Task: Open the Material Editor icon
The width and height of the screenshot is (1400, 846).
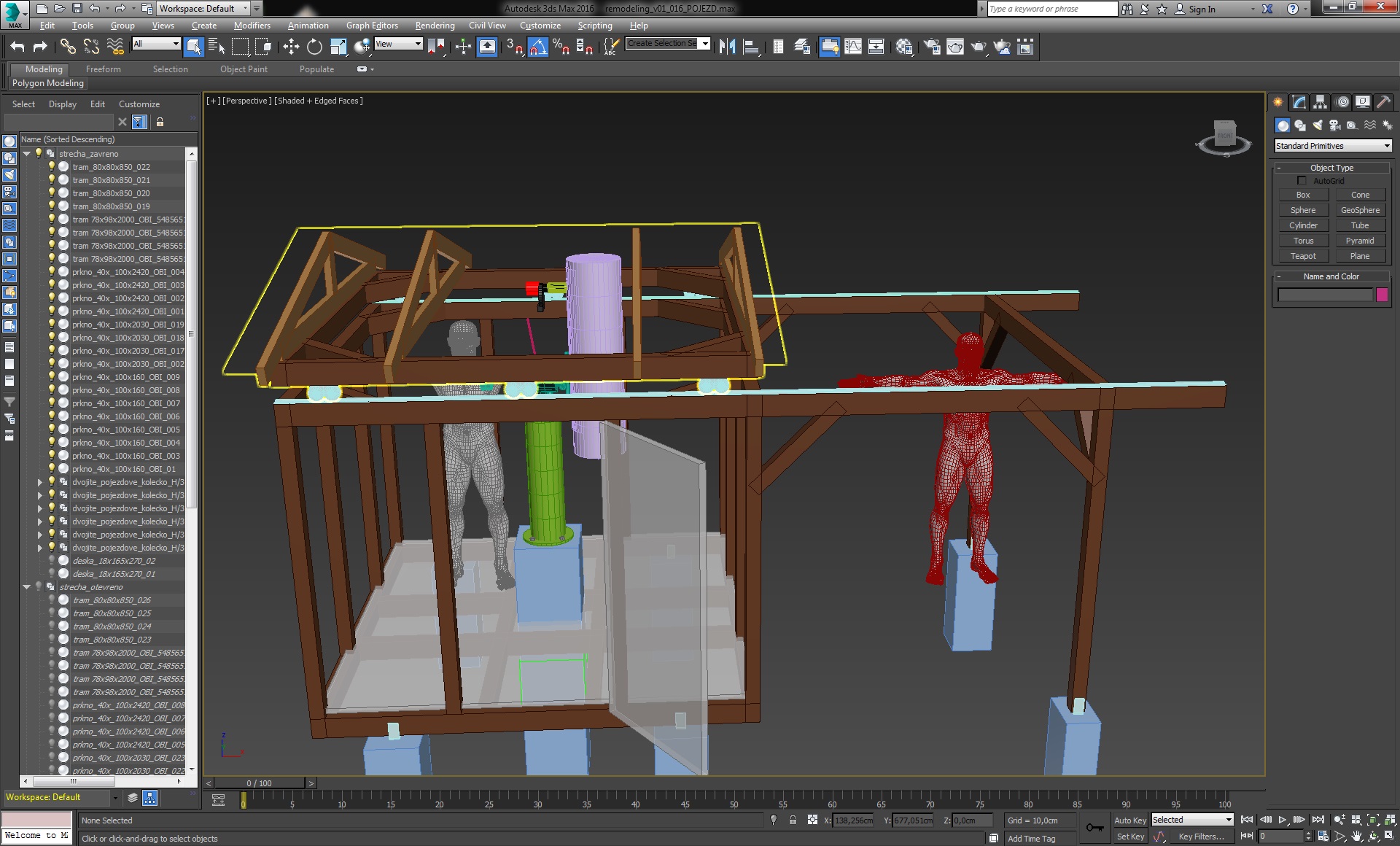Action: tap(904, 47)
